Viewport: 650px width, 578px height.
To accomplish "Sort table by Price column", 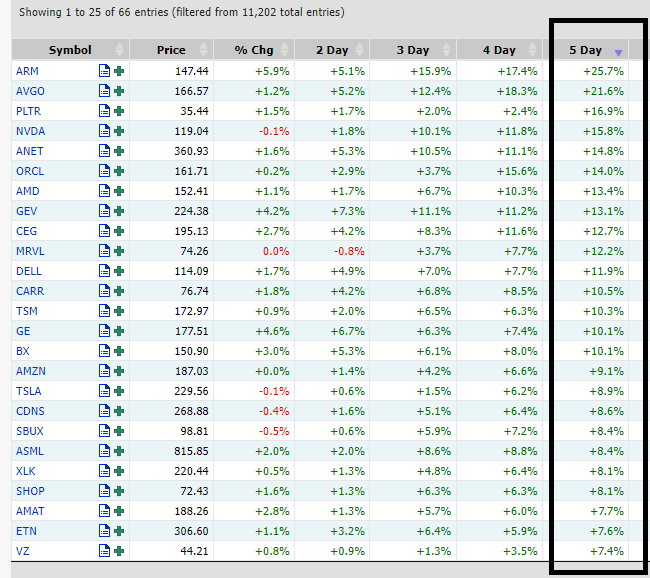I will (x=171, y=50).
